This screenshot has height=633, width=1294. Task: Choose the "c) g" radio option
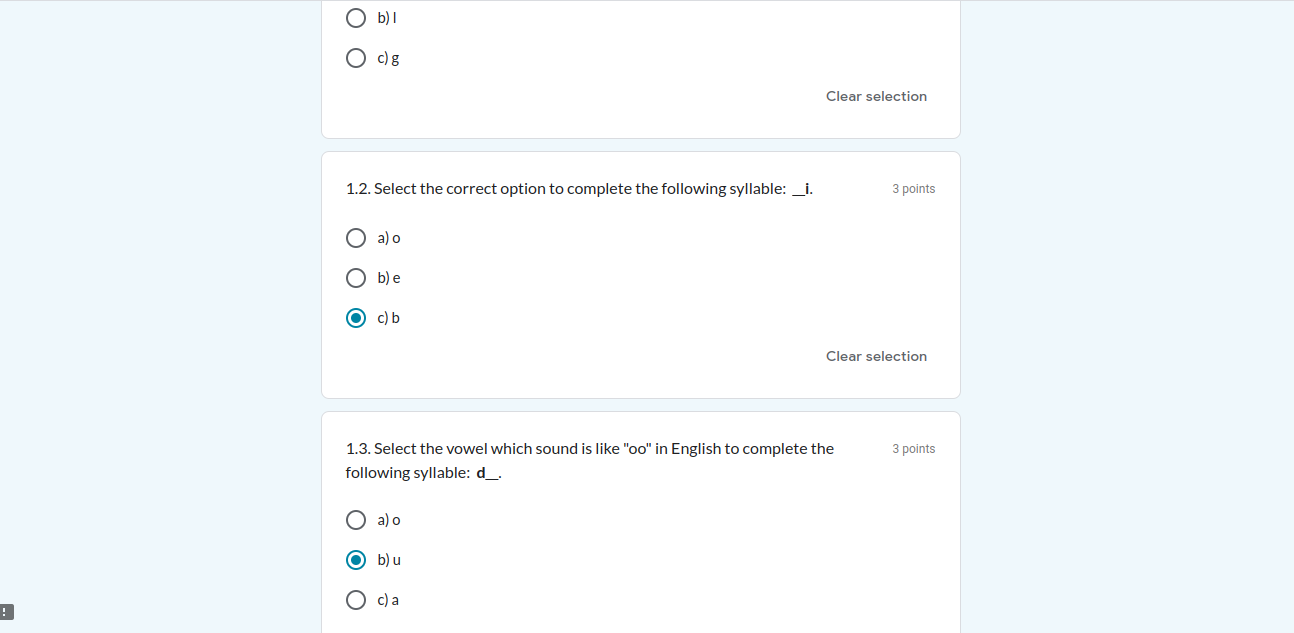(x=356, y=58)
